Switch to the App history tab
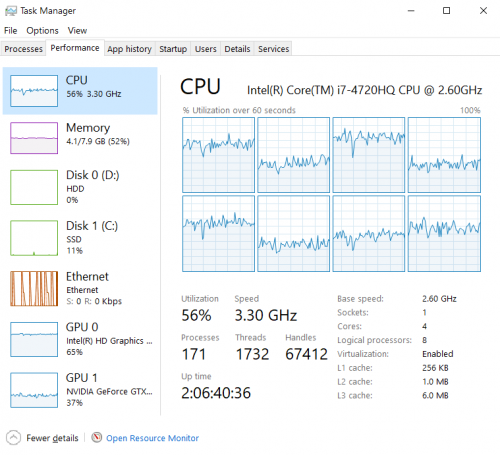Screen dimensions: 500x455 coord(129,49)
